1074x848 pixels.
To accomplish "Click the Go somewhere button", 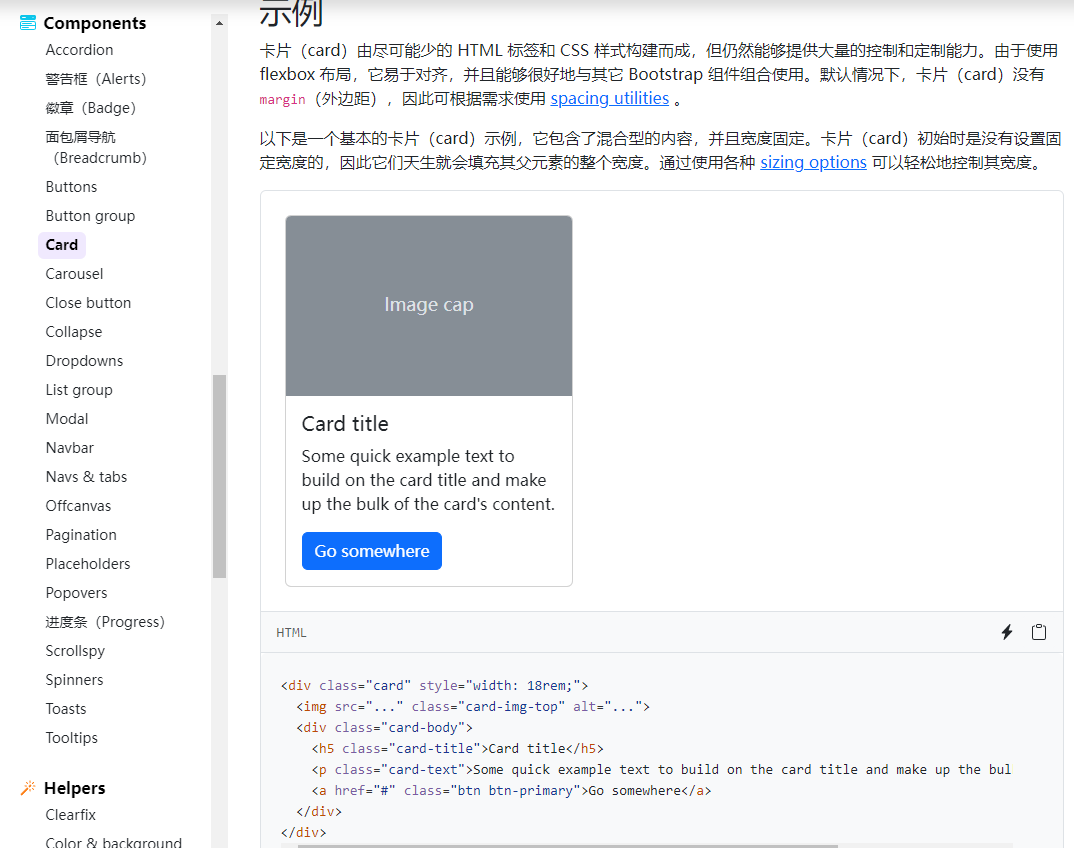I will (x=372, y=551).
